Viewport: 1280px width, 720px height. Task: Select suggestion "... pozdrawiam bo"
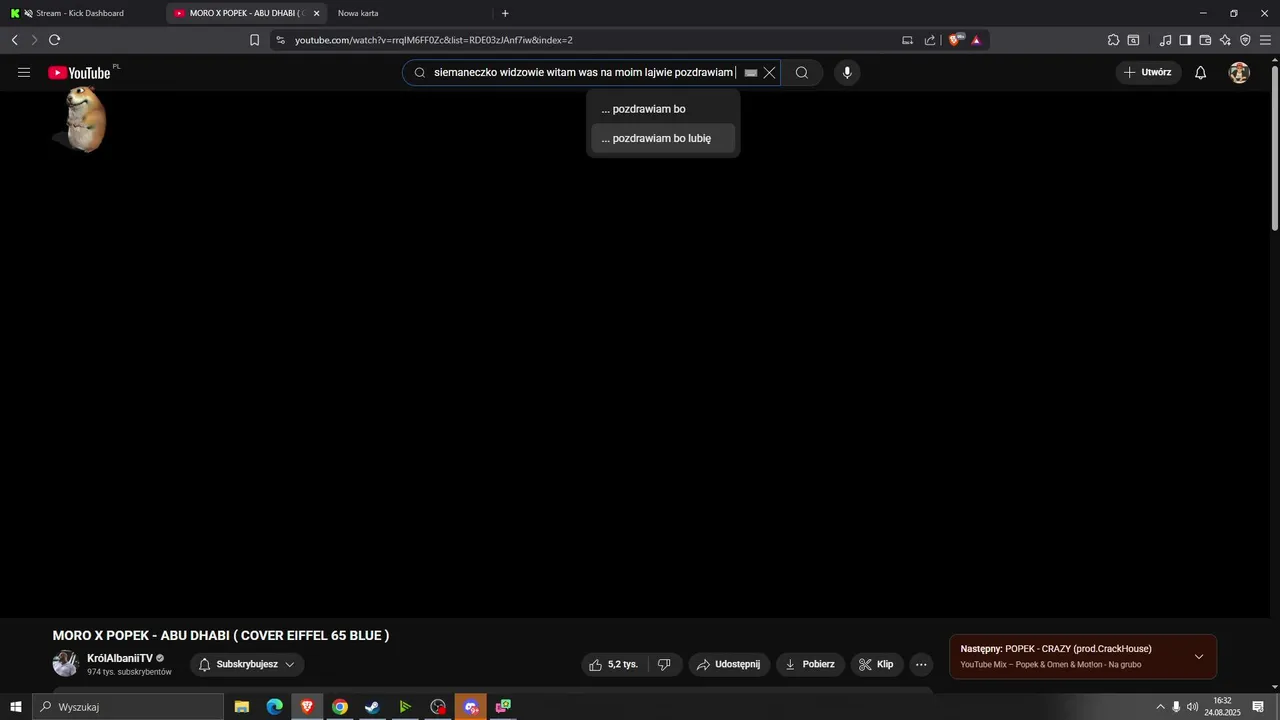[662, 109]
